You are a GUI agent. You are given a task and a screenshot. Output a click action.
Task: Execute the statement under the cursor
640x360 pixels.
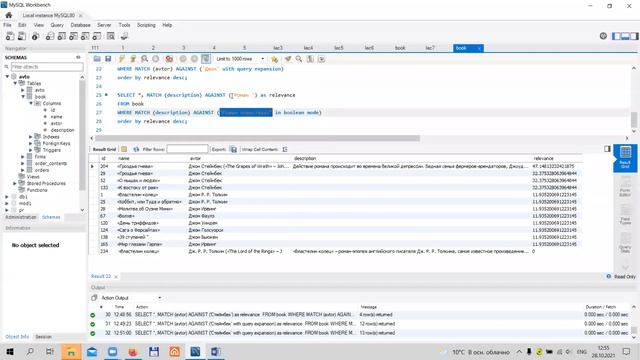pos(133,59)
